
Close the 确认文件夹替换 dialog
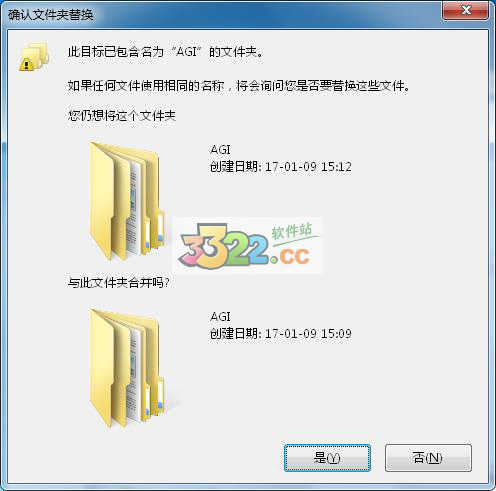pos(466,10)
